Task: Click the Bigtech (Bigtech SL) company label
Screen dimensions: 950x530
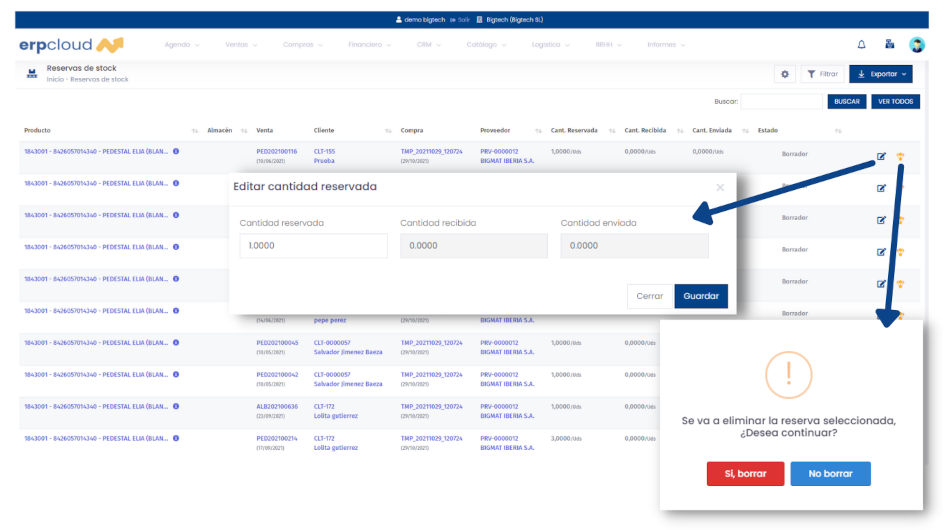Action: coord(510,20)
